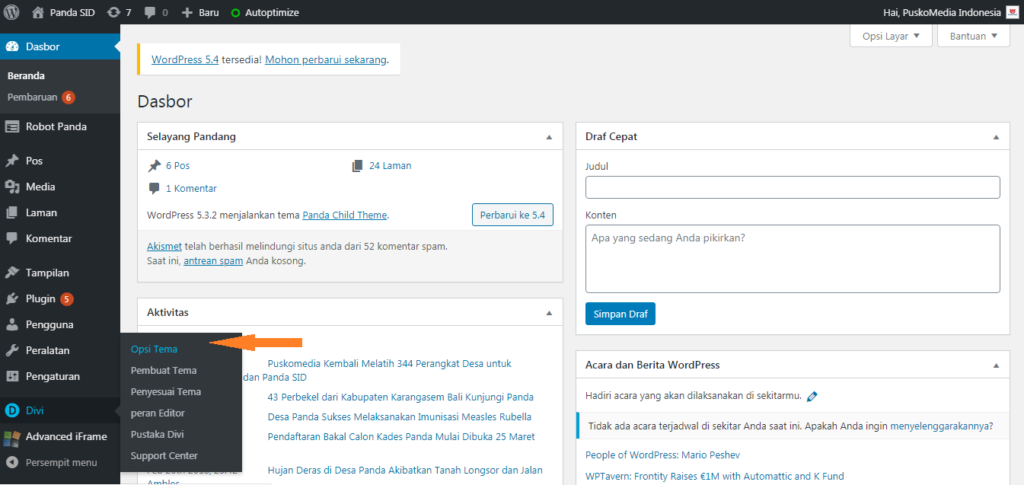Click the Dasbor gauge icon in sidebar
This screenshot has width=1024, height=485.
[12, 47]
